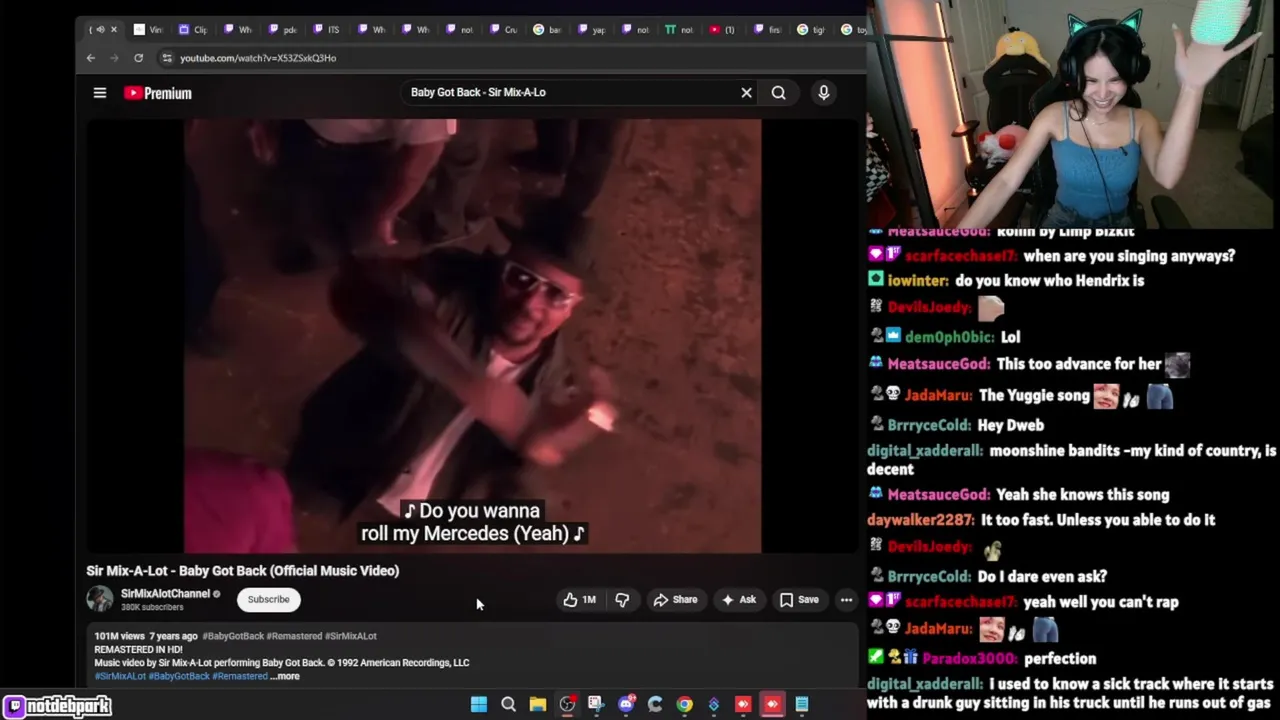The image size is (1280, 720).
Task: Switch to the Cru tab
Action: coord(503,30)
